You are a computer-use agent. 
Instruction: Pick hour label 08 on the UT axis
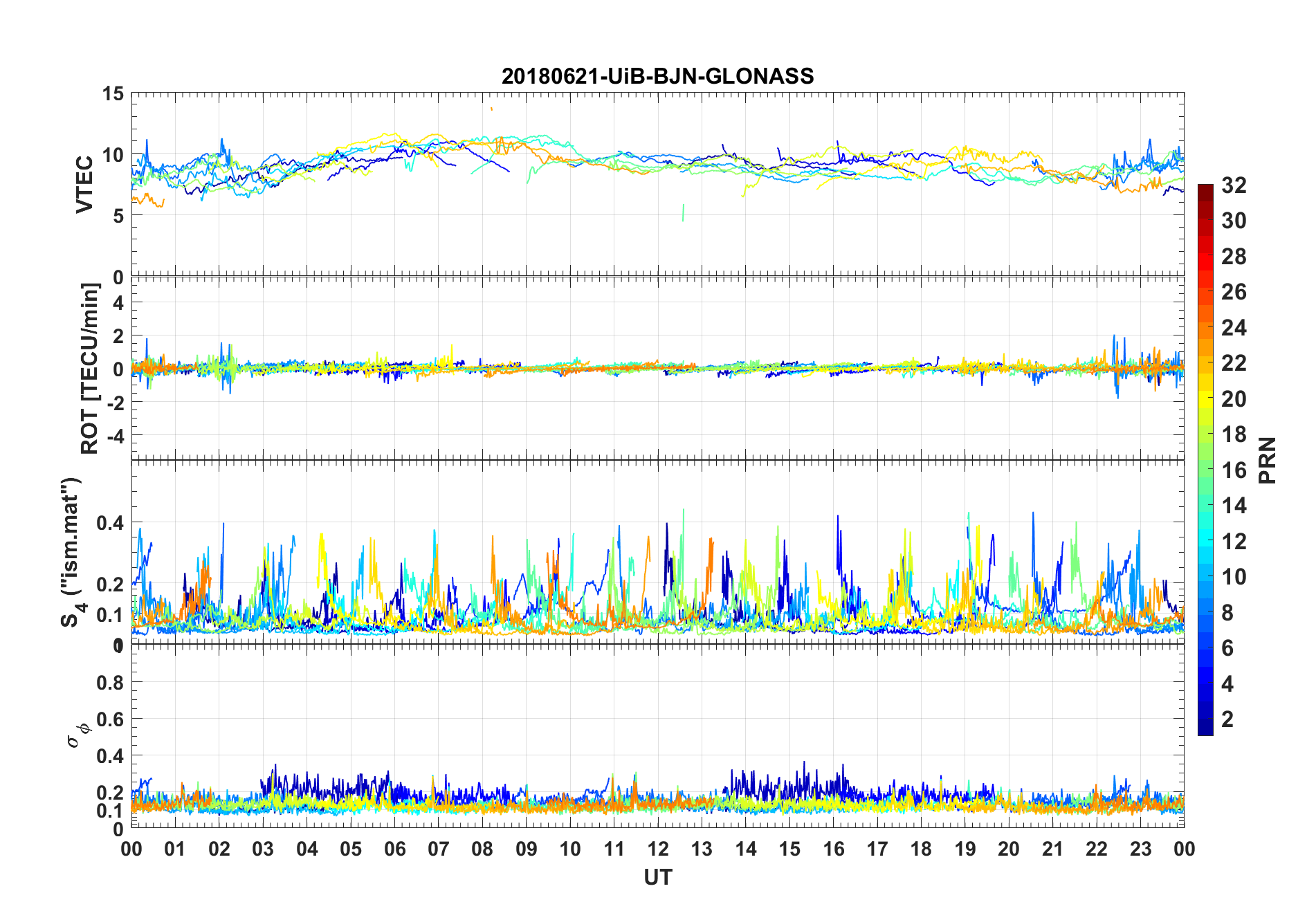[482, 849]
